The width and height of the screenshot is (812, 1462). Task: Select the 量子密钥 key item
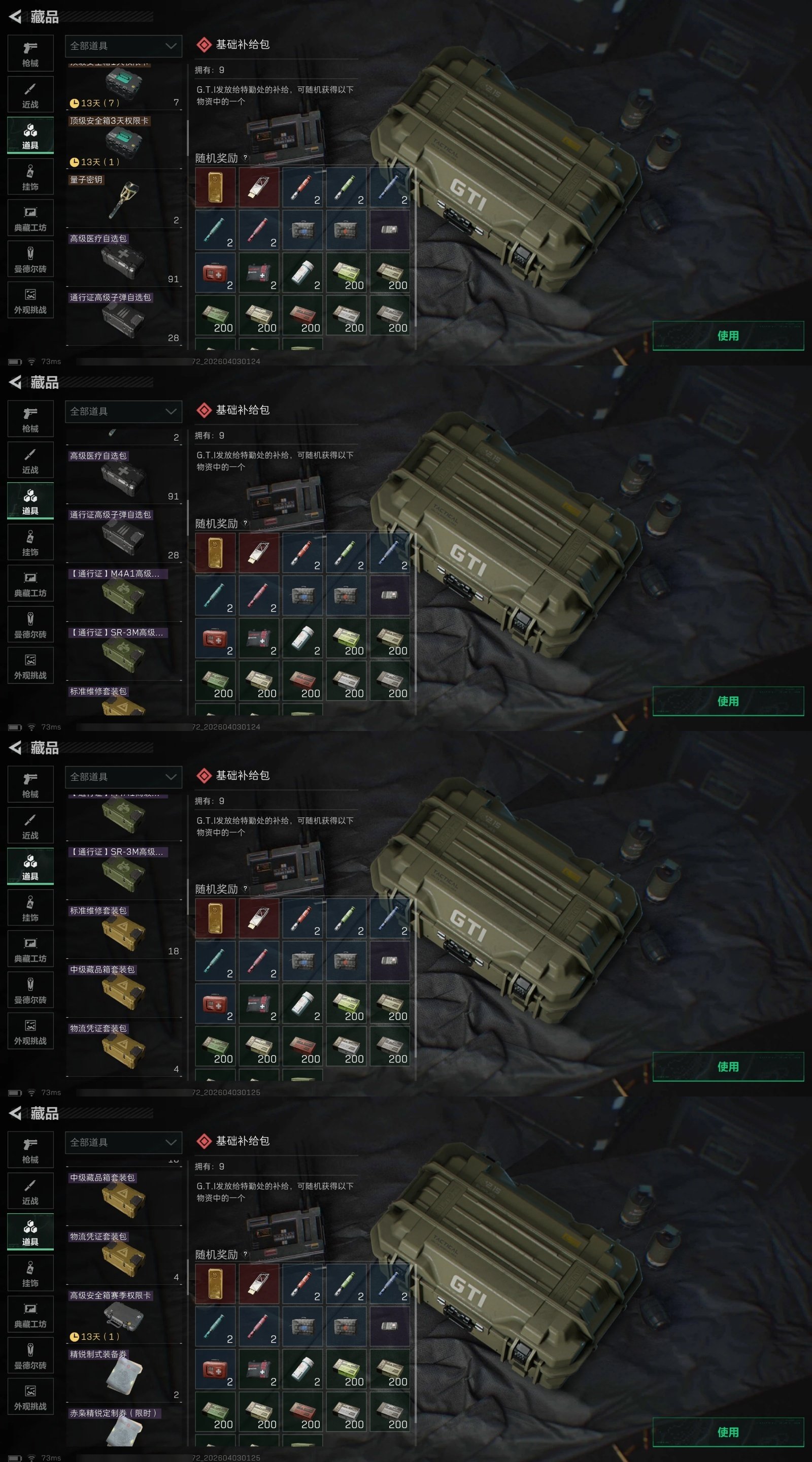tap(124, 201)
